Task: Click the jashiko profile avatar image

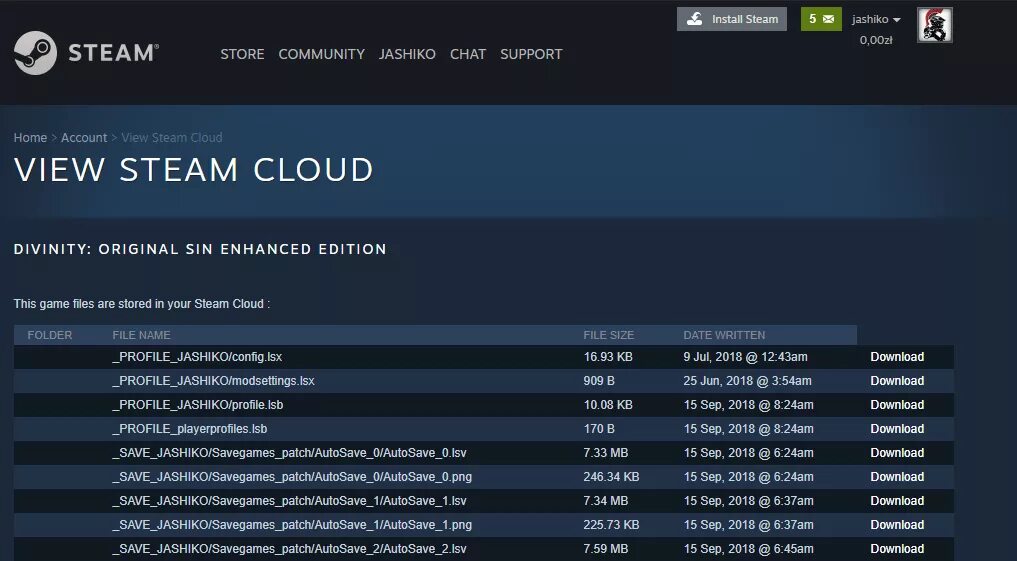Action: click(935, 25)
